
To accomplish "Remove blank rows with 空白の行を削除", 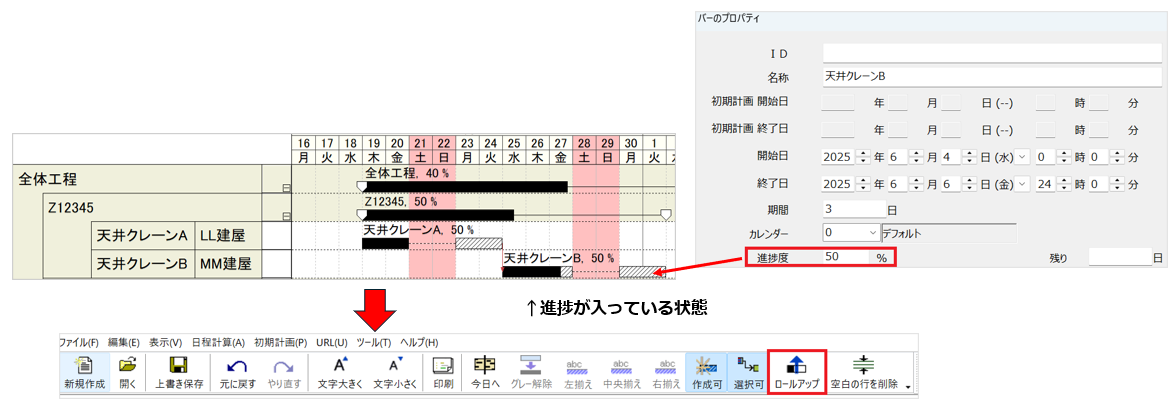I will point(864,372).
